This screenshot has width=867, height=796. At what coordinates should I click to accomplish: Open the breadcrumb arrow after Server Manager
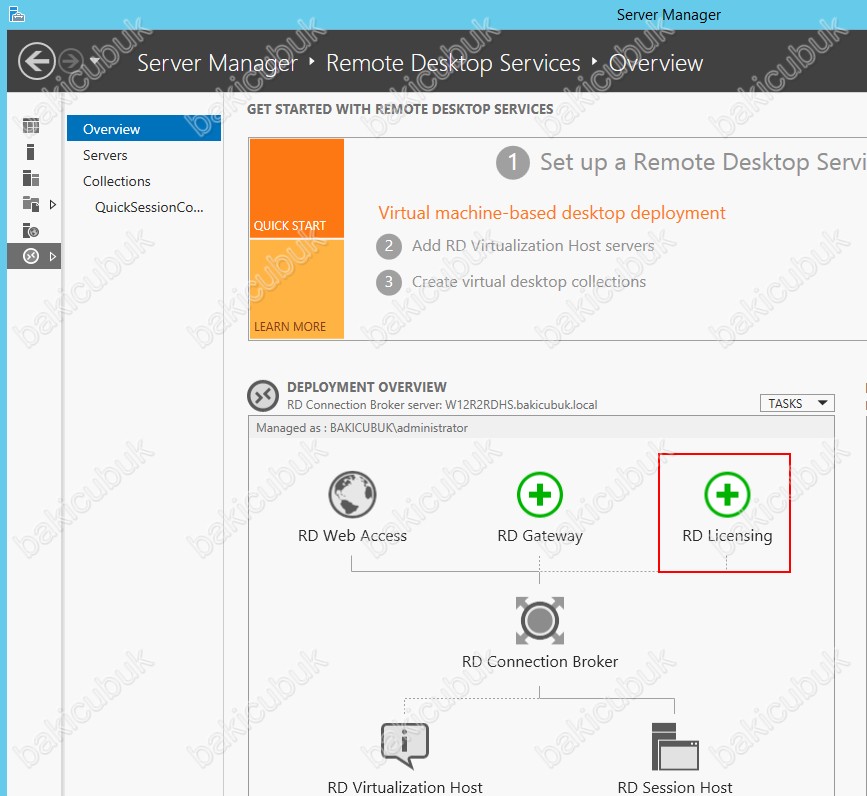pyautogui.click(x=312, y=61)
